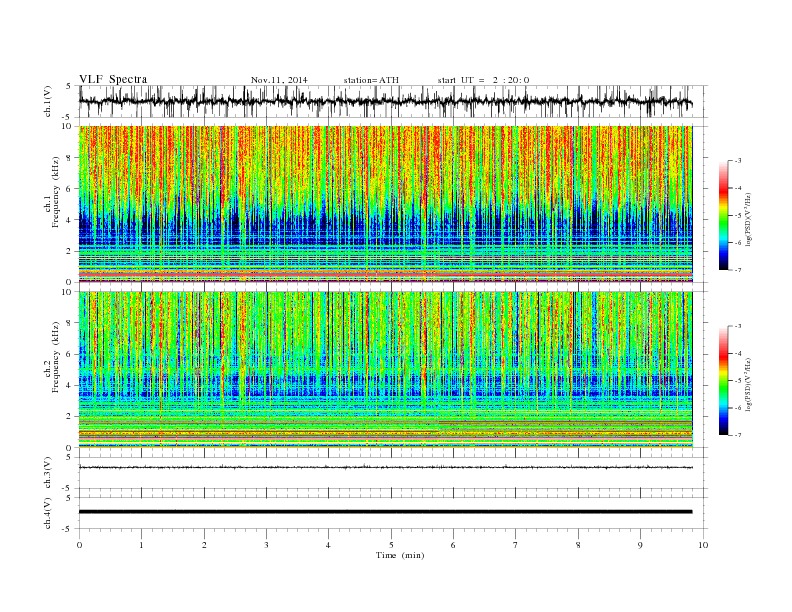Click the "5" tick on the Time axis

(x=391, y=545)
